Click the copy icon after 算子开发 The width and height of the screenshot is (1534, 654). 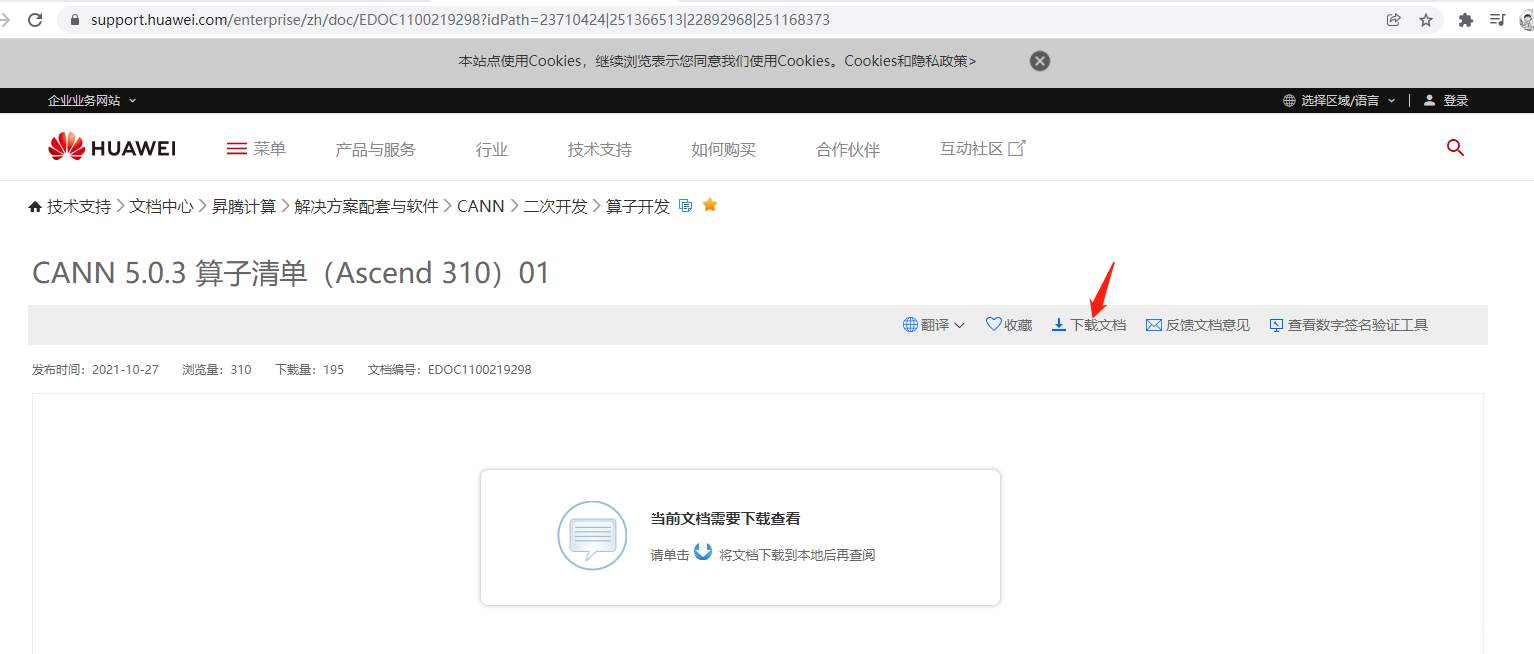685,205
